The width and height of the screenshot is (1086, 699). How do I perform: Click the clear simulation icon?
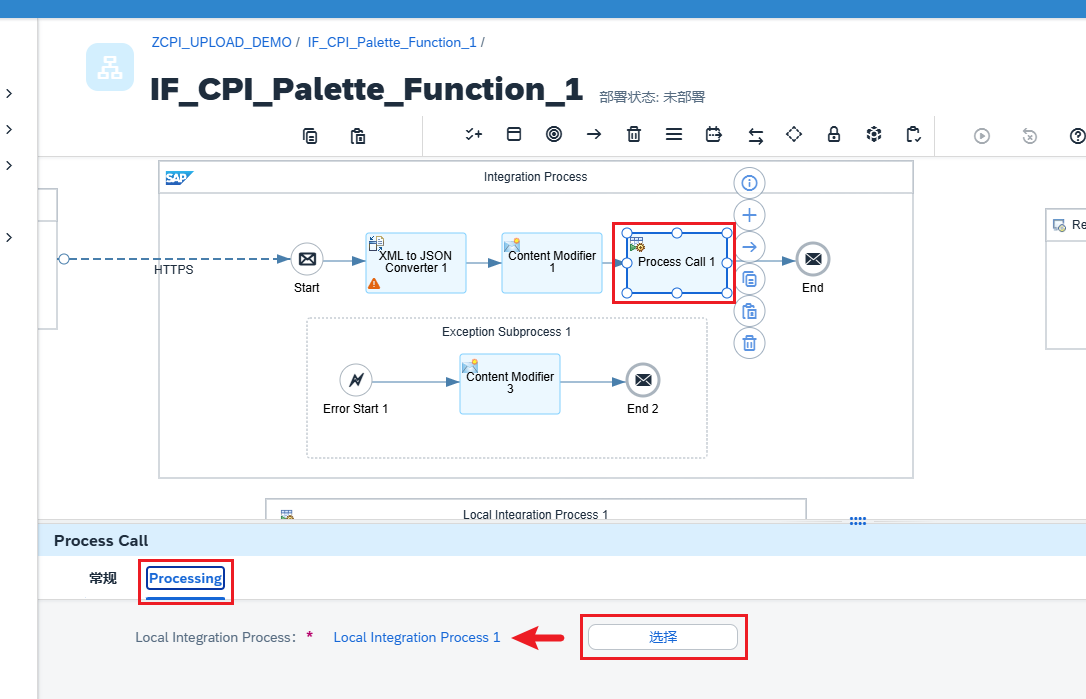click(x=1030, y=136)
